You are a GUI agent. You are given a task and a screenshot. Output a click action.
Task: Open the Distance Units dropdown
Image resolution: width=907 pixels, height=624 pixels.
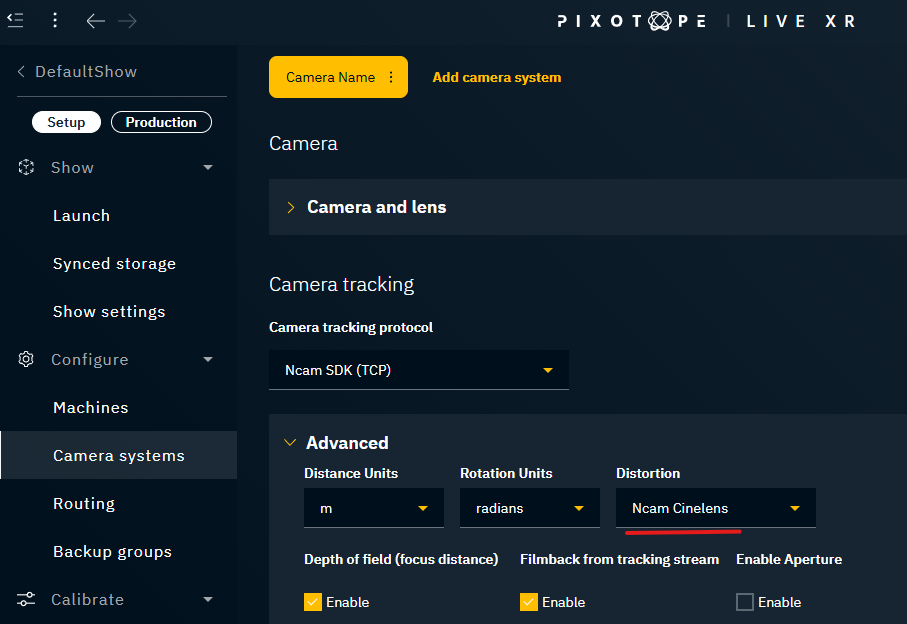tap(373, 508)
